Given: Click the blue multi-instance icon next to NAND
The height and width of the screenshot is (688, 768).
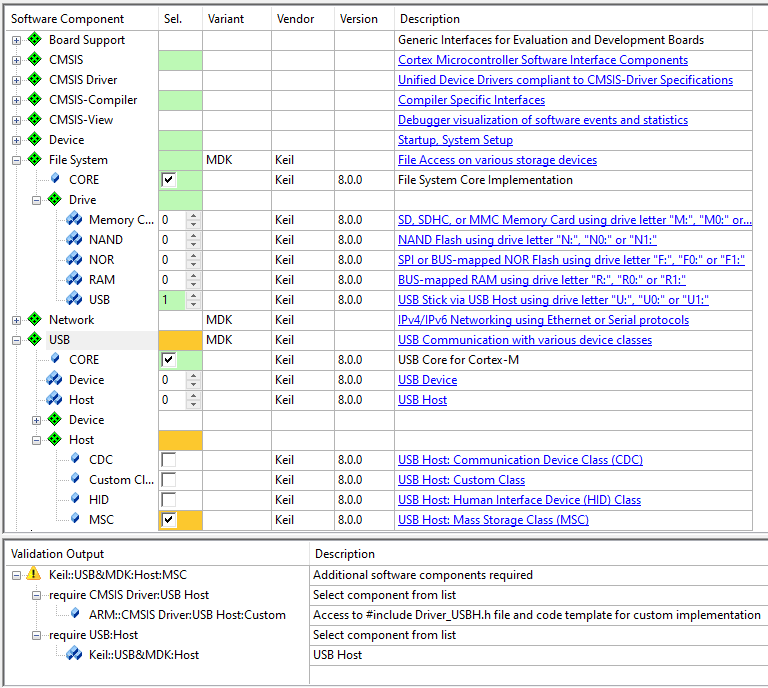Looking at the screenshot, I should click(74, 240).
